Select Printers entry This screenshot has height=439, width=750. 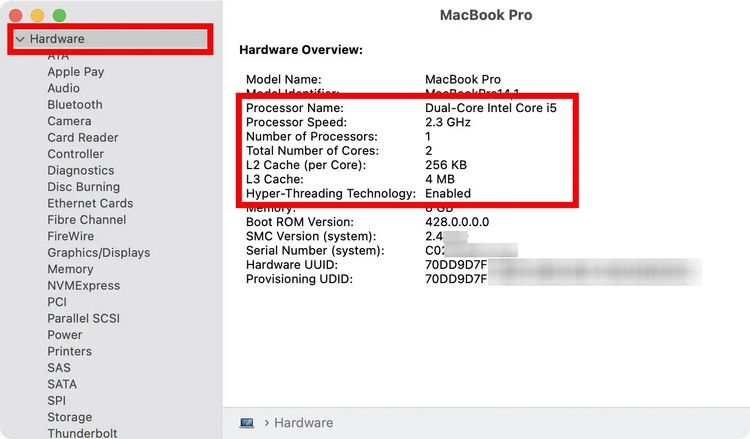69,351
